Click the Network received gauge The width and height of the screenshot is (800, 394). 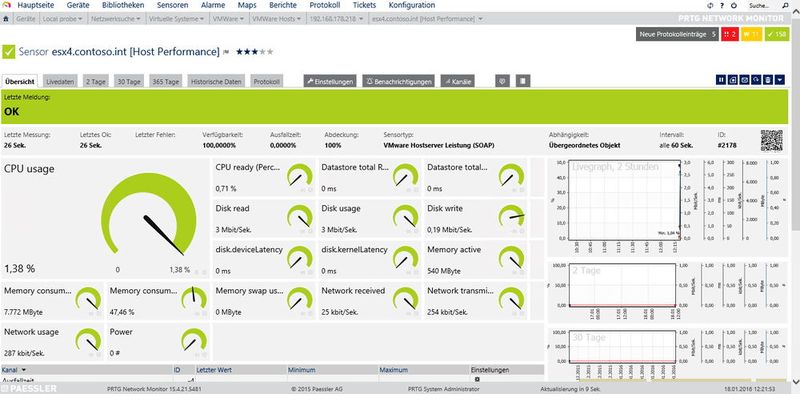406,299
